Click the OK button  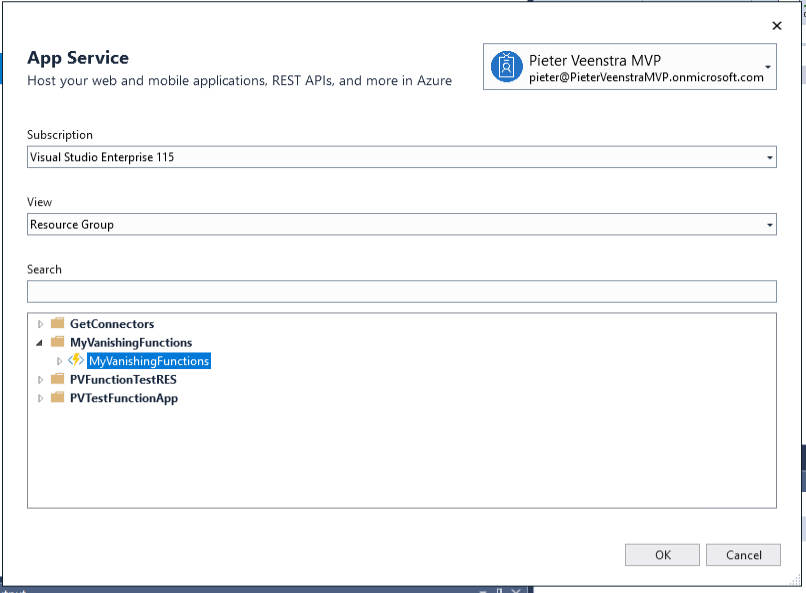click(662, 555)
